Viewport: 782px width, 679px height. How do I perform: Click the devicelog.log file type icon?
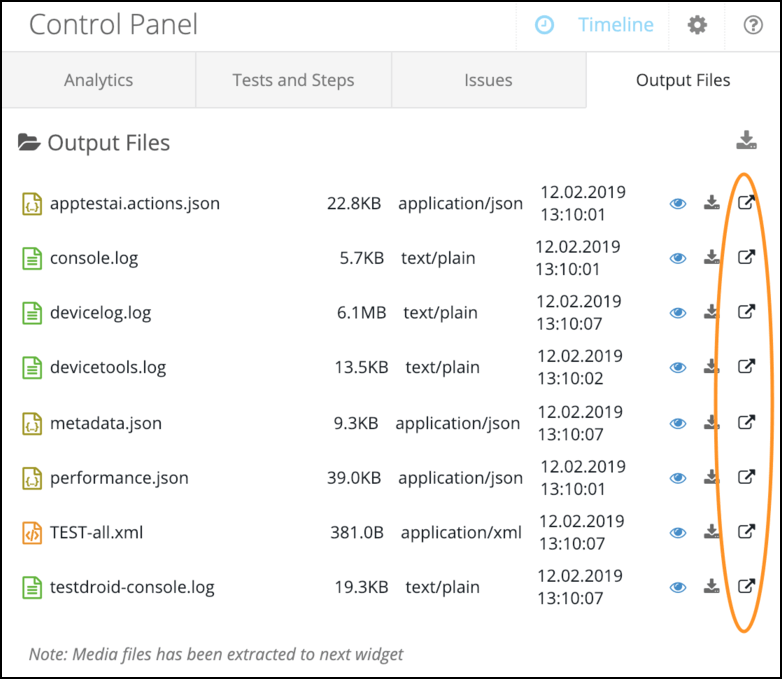coord(32,313)
